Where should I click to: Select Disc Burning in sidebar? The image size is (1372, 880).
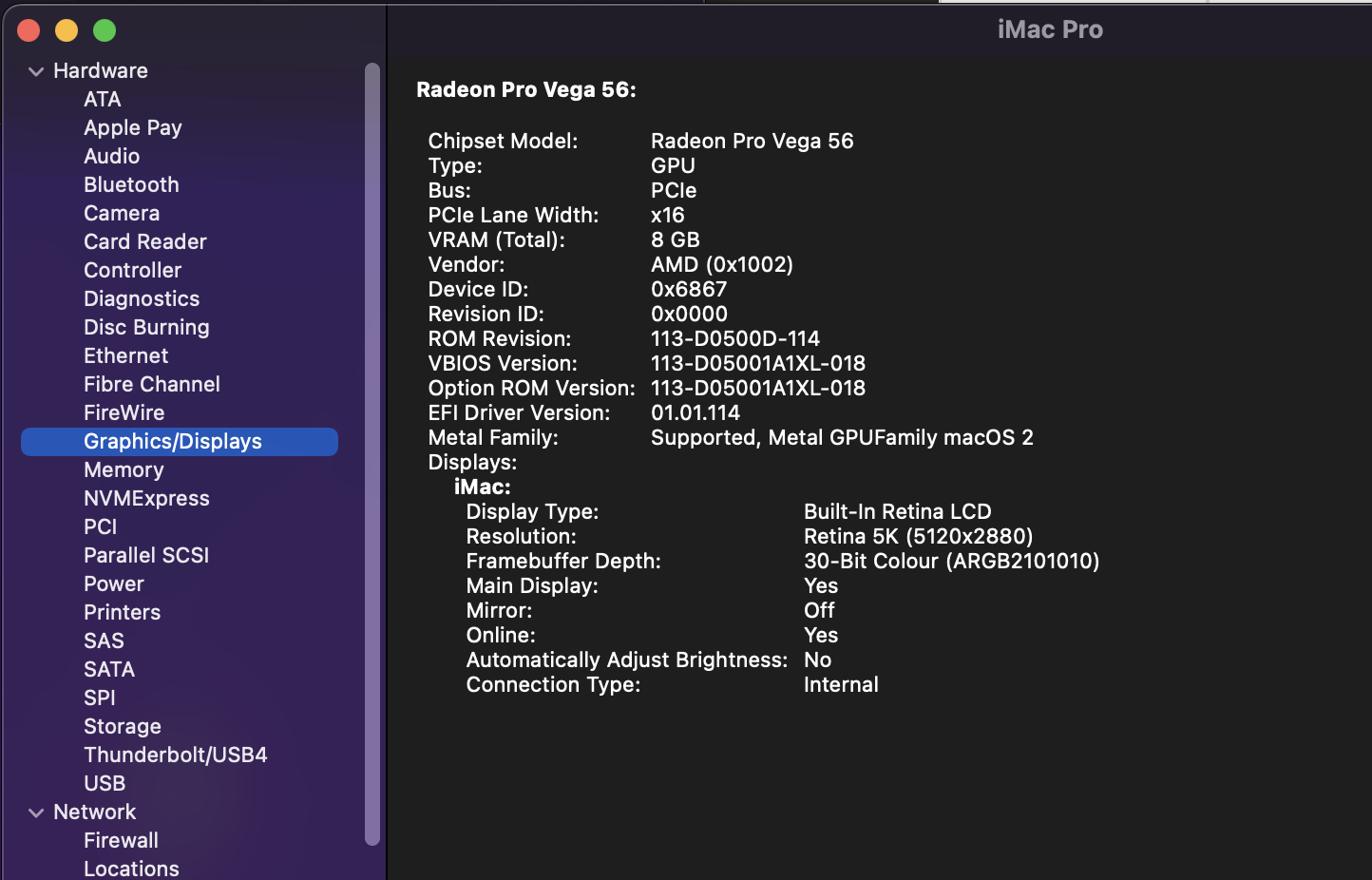click(146, 327)
